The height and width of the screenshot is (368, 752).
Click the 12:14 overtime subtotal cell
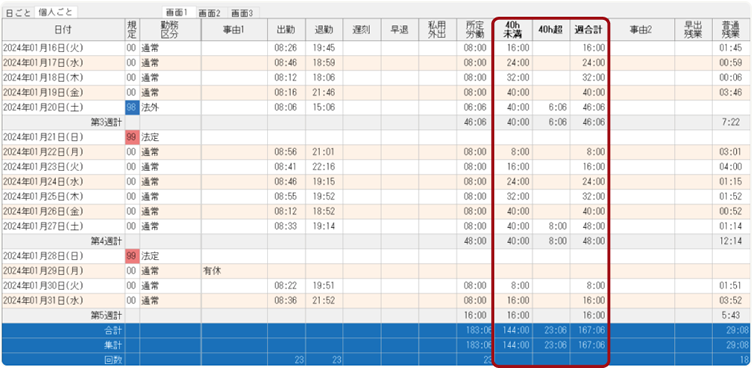click(731, 241)
